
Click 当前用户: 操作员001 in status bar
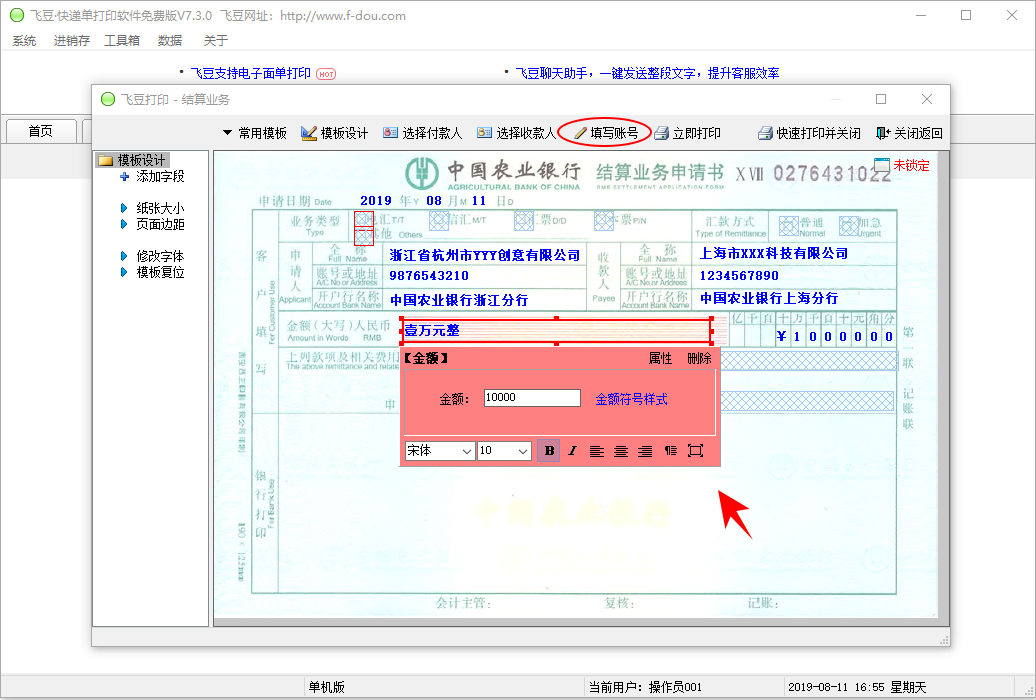(x=645, y=687)
